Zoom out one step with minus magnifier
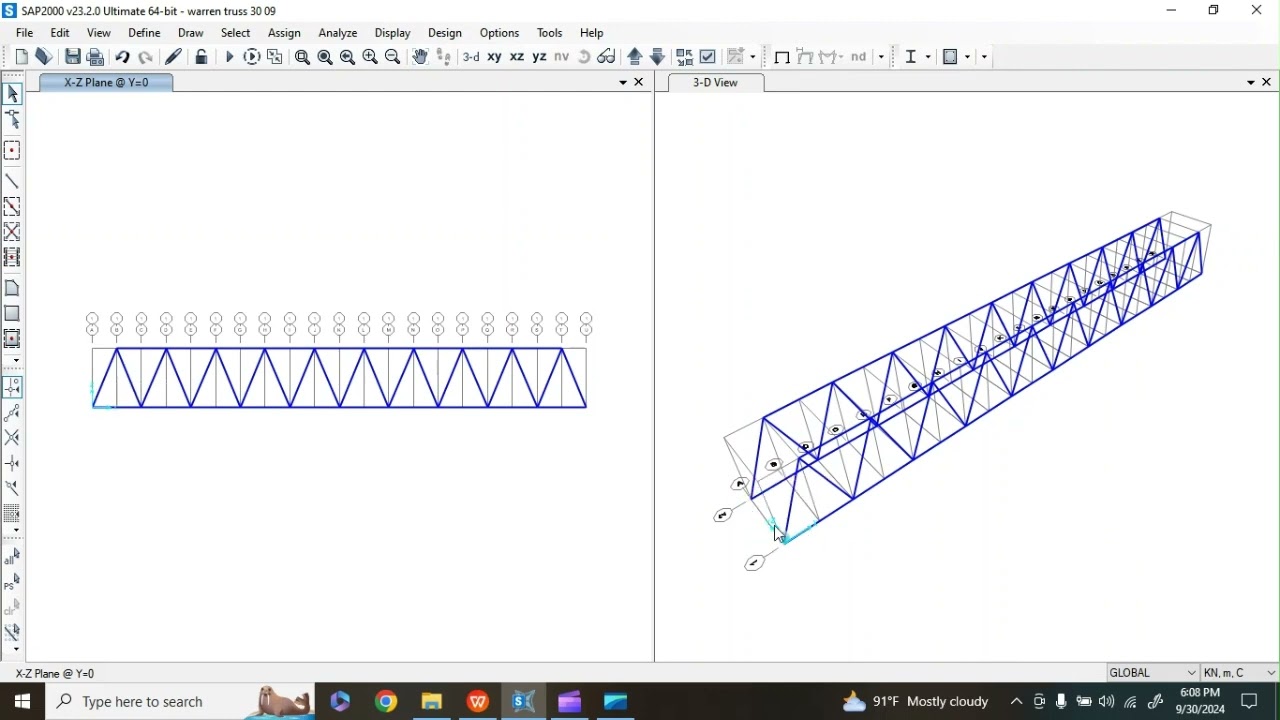This screenshot has width=1280, height=720. (393, 57)
